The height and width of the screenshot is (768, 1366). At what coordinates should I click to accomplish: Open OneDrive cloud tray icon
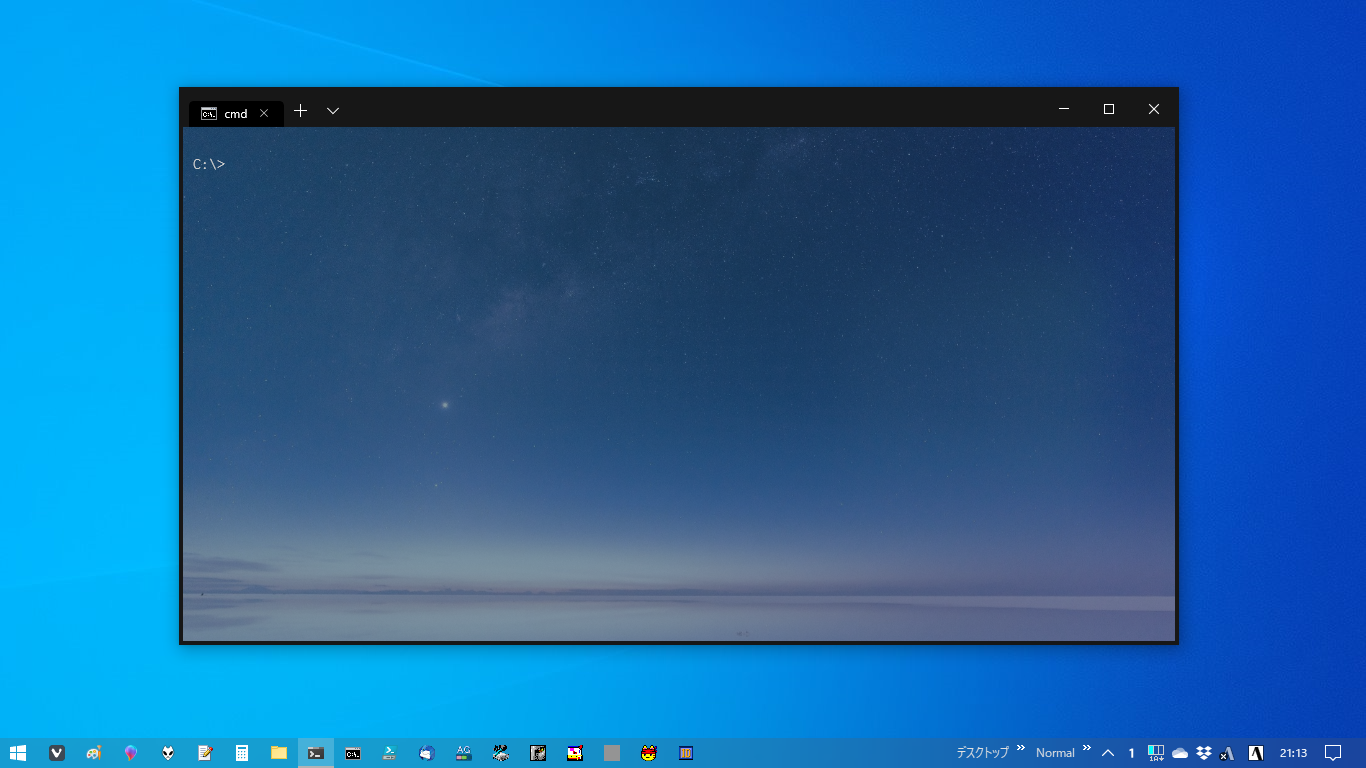point(1180,753)
